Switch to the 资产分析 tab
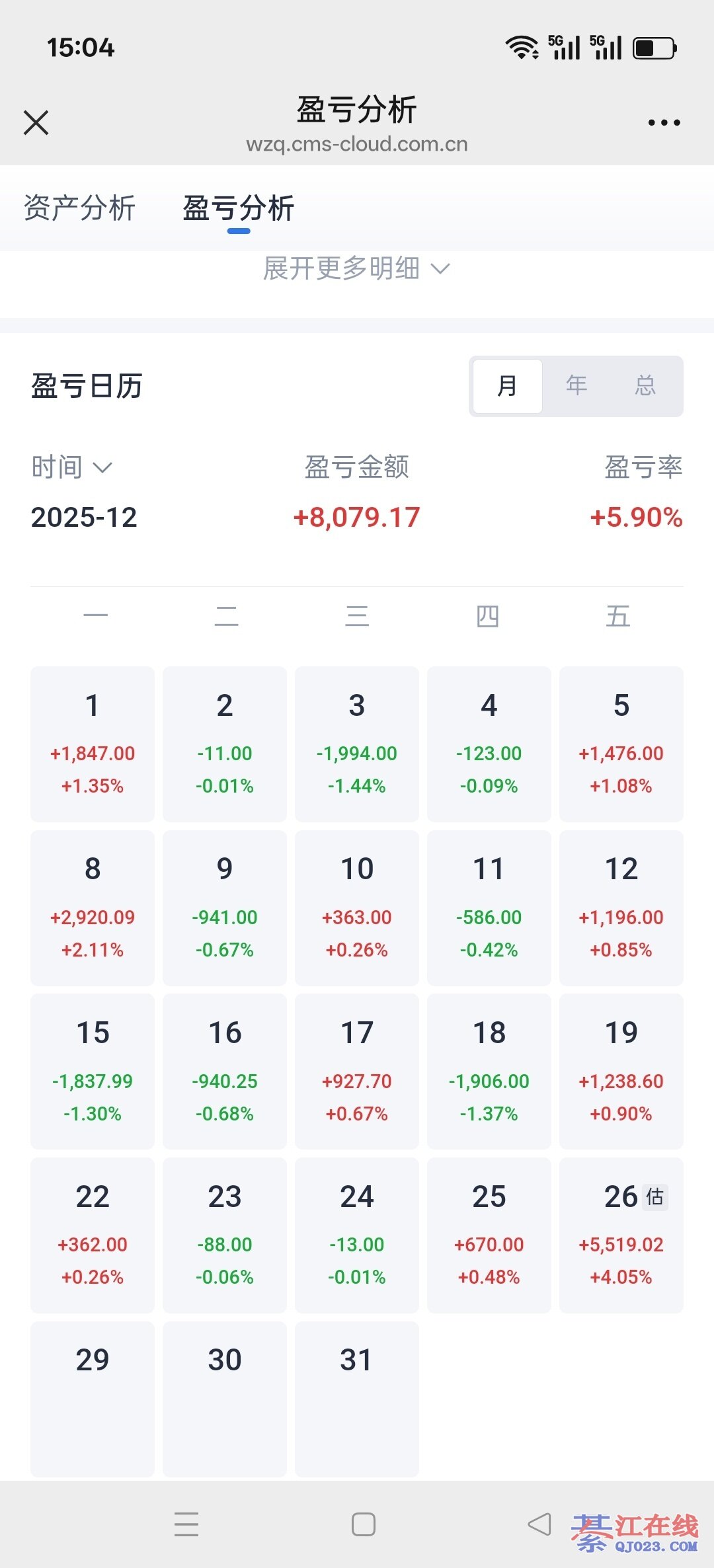Viewport: 714px width, 1568px height. 79,208
